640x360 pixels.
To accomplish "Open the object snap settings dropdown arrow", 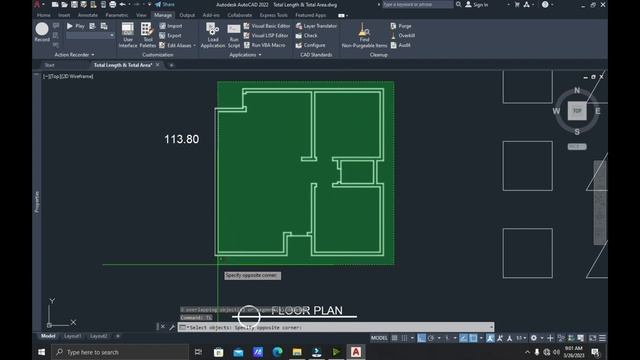I will pos(481,338).
